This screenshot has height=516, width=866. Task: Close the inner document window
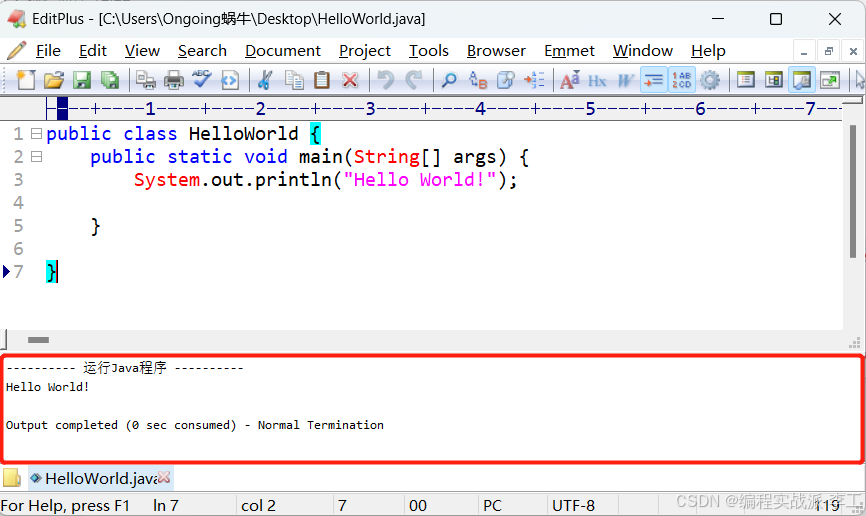(853, 51)
